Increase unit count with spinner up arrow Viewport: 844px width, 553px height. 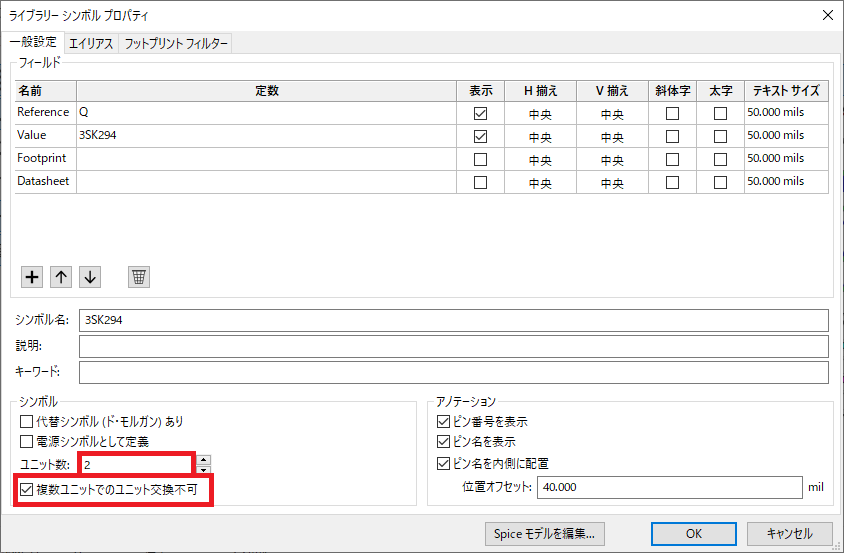click(x=204, y=460)
